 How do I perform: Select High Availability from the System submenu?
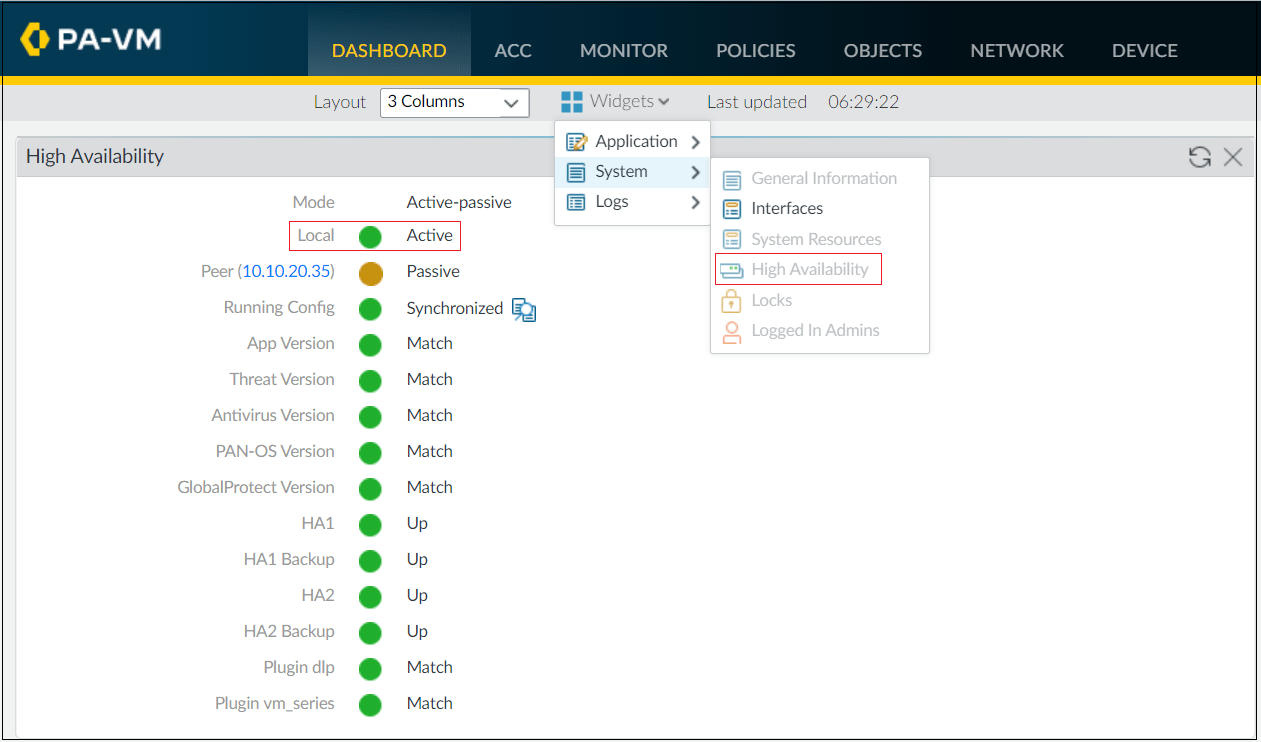[806, 268]
